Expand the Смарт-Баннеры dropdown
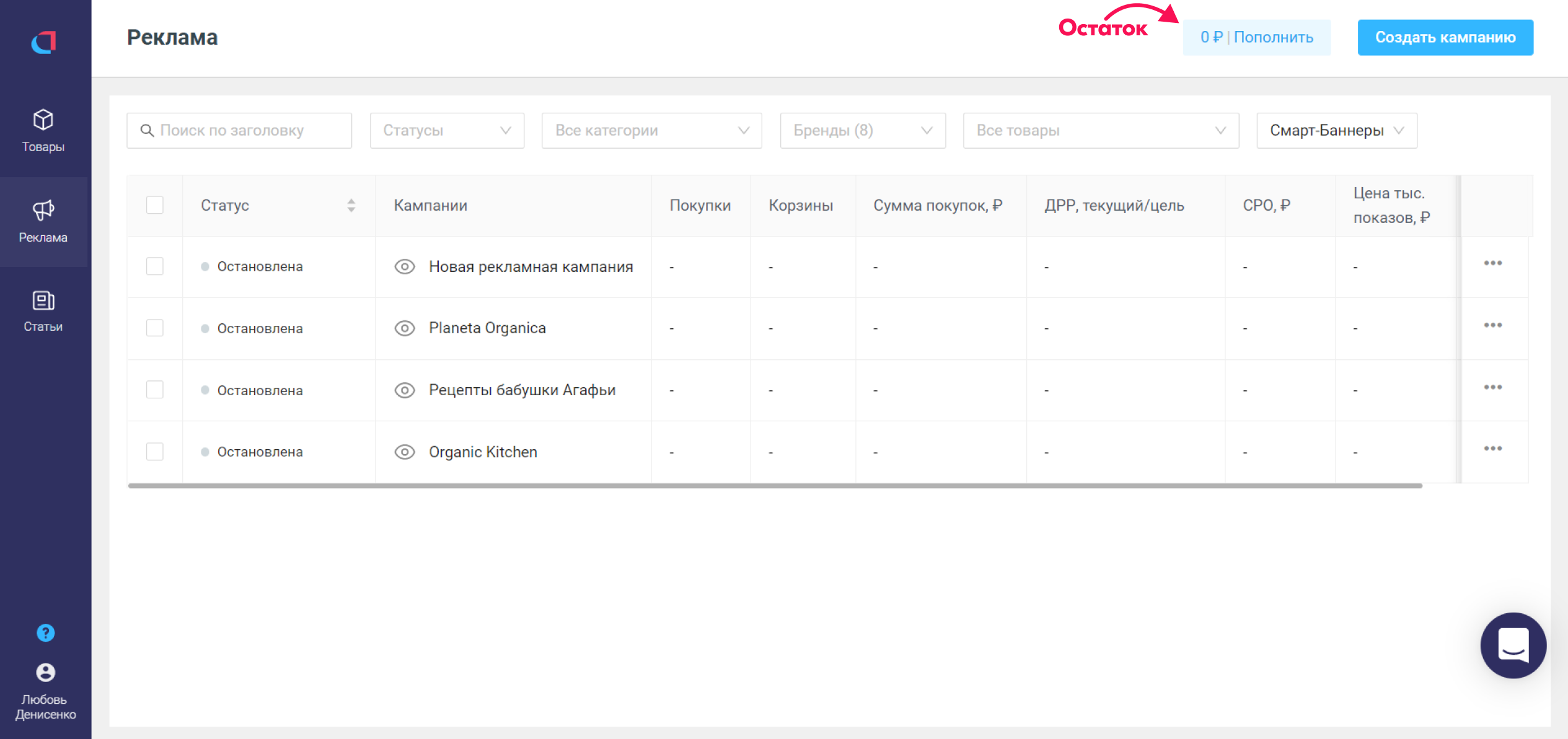Viewport: 1568px width, 739px height. coord(1336,131)
